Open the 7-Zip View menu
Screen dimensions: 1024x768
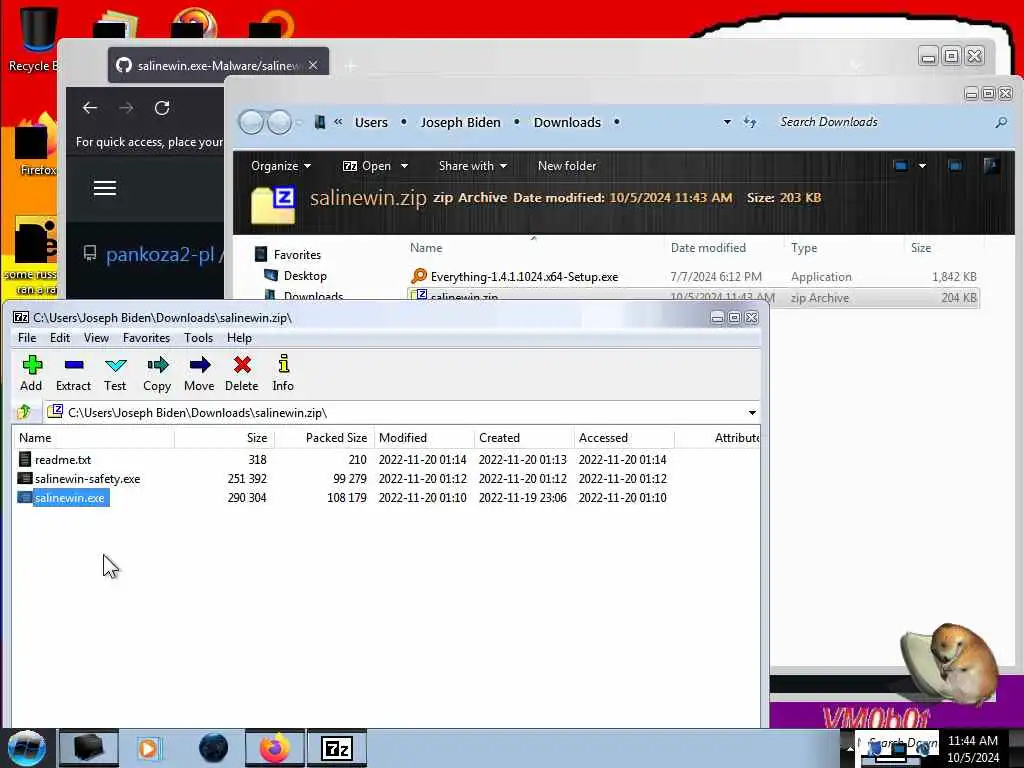[96, 338]
